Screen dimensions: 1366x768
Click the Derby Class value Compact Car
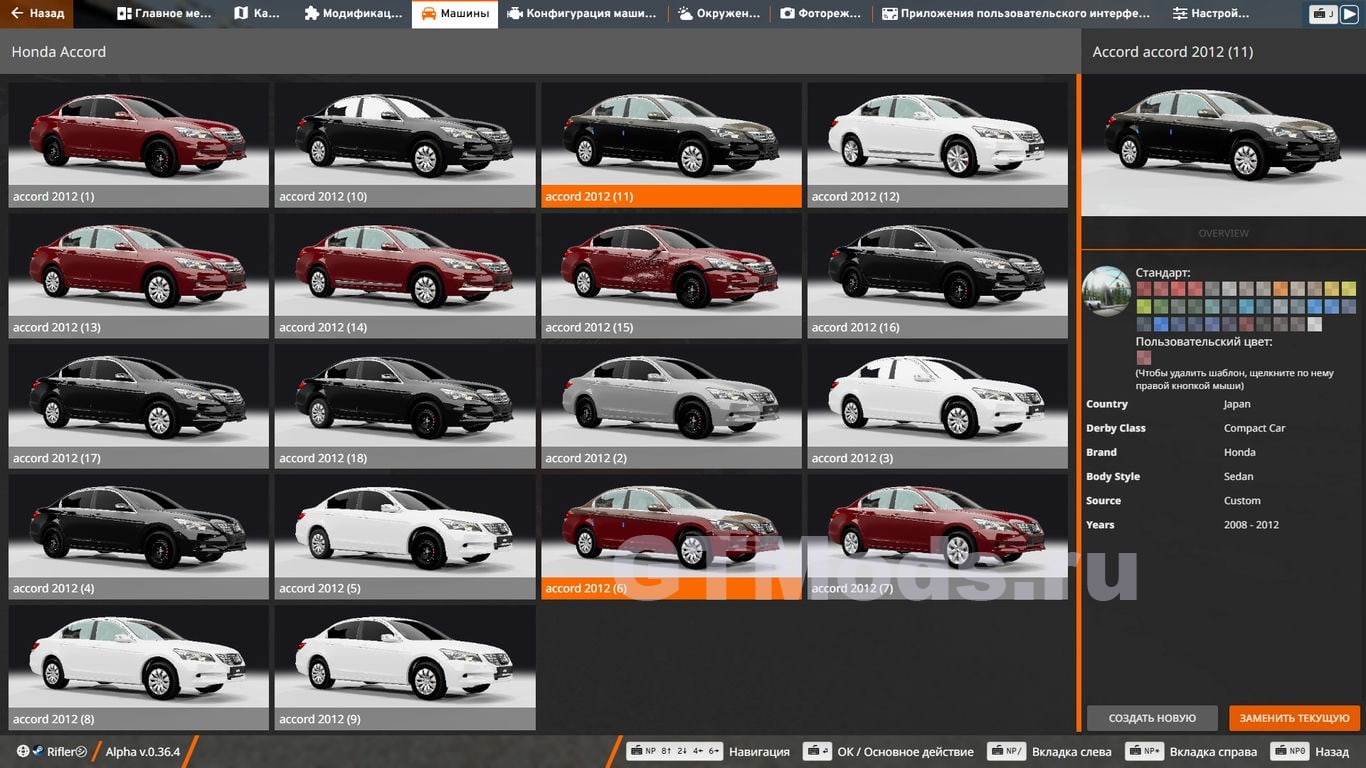point(1255,428)
